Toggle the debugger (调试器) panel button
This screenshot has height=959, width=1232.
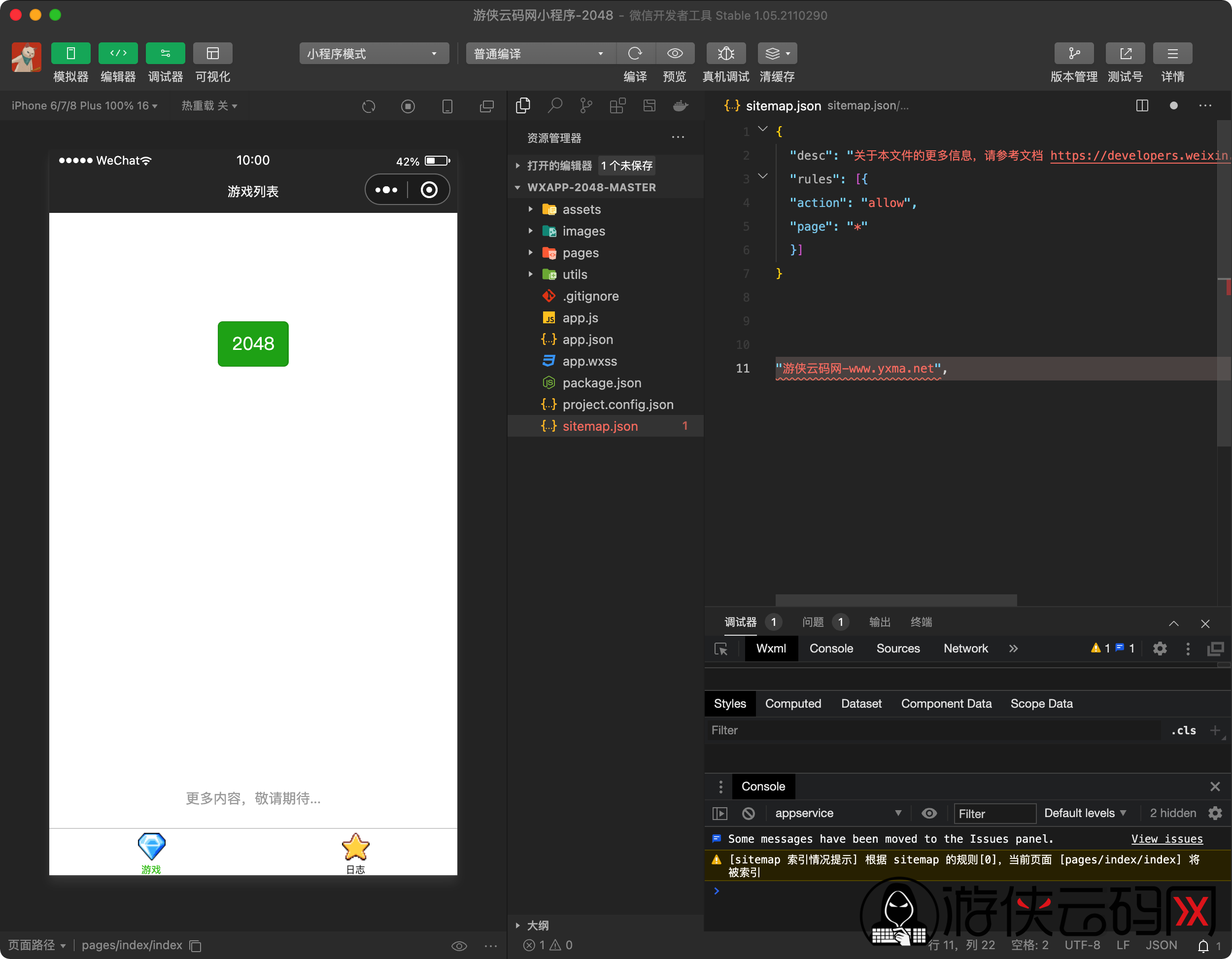pos(165,54)
